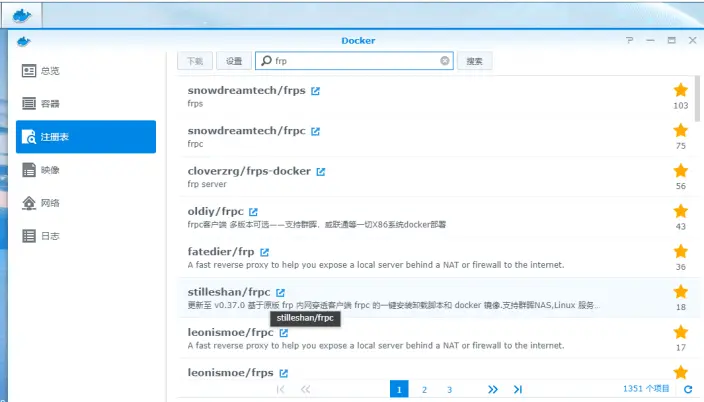Click the 设置 settings button
The width and height of the screenshot is (704, 402).
tap(234, 61)
